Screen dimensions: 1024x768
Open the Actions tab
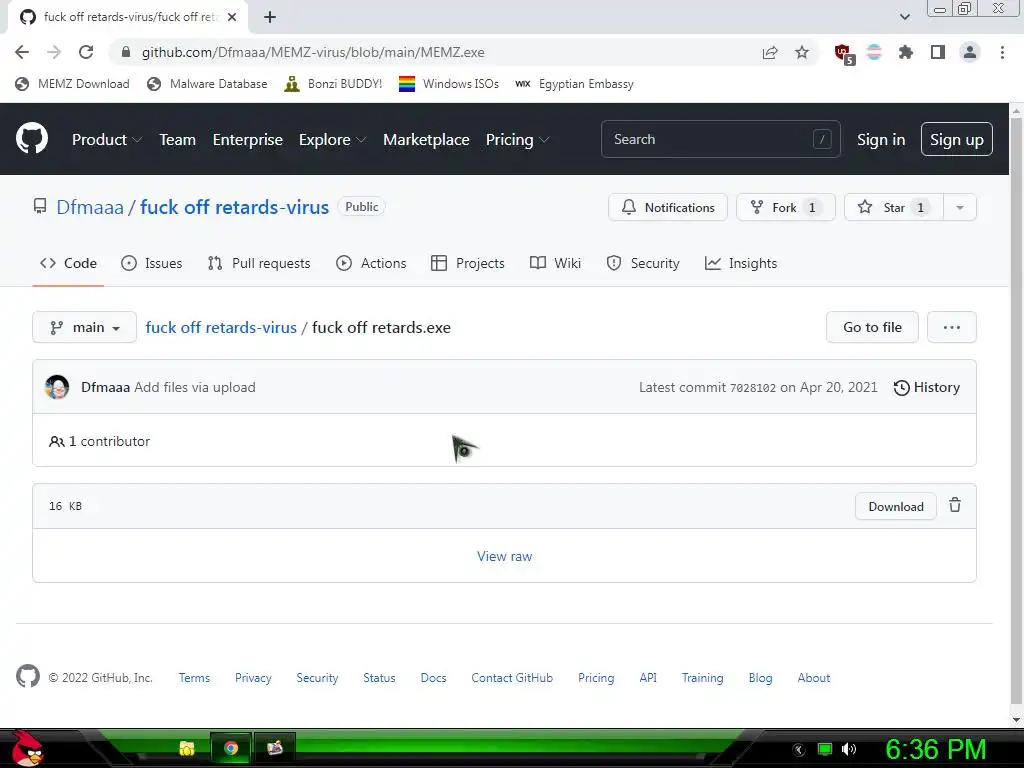click(x=371, y=263)
